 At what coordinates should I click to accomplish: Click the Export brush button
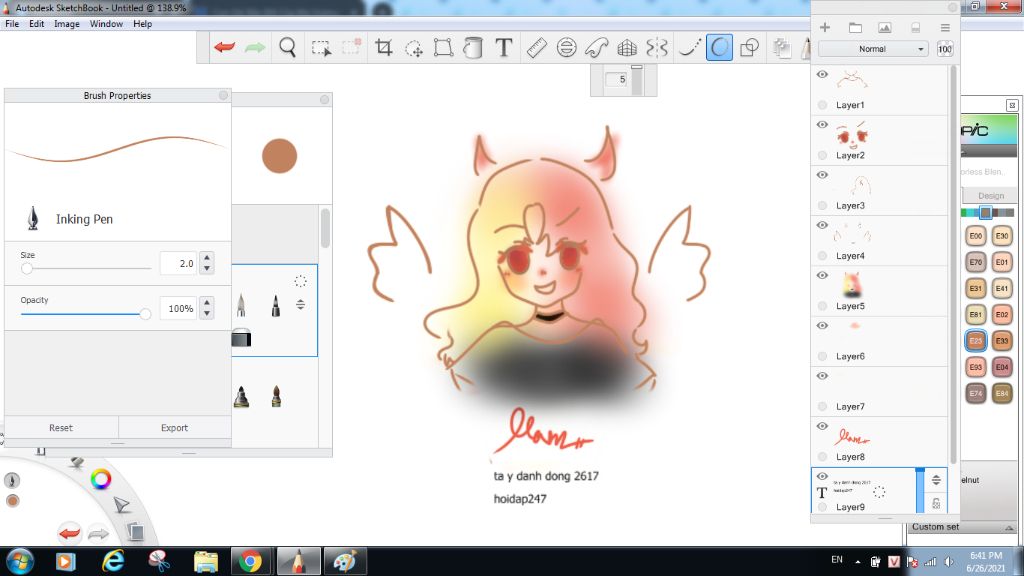coord(174,428)
